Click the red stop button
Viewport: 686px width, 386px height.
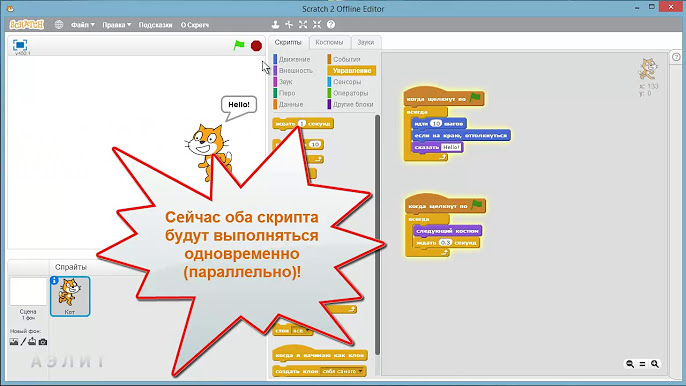(x=256, y=46)
